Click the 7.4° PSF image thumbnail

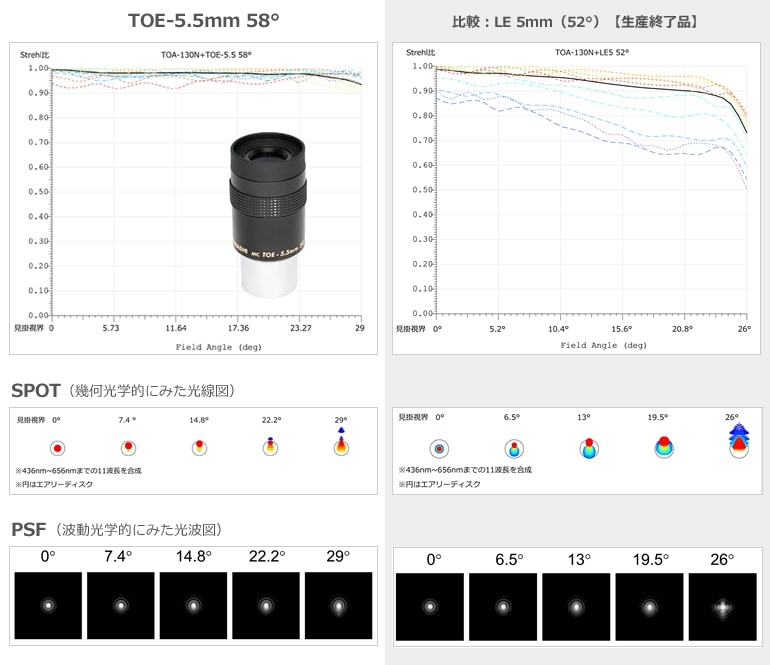coord(121,606)
